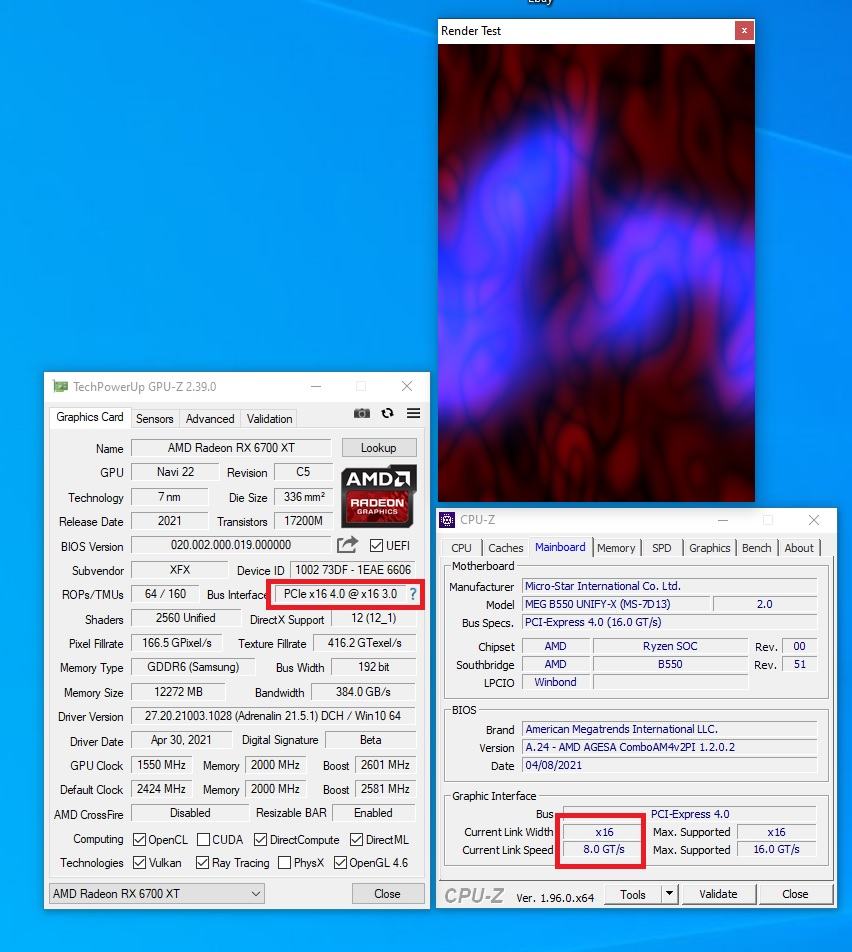The width and height of the screenshot is (852, 952).
Task: Click the Resizable BAR value Enabled
Action: [x=373, y=812]
